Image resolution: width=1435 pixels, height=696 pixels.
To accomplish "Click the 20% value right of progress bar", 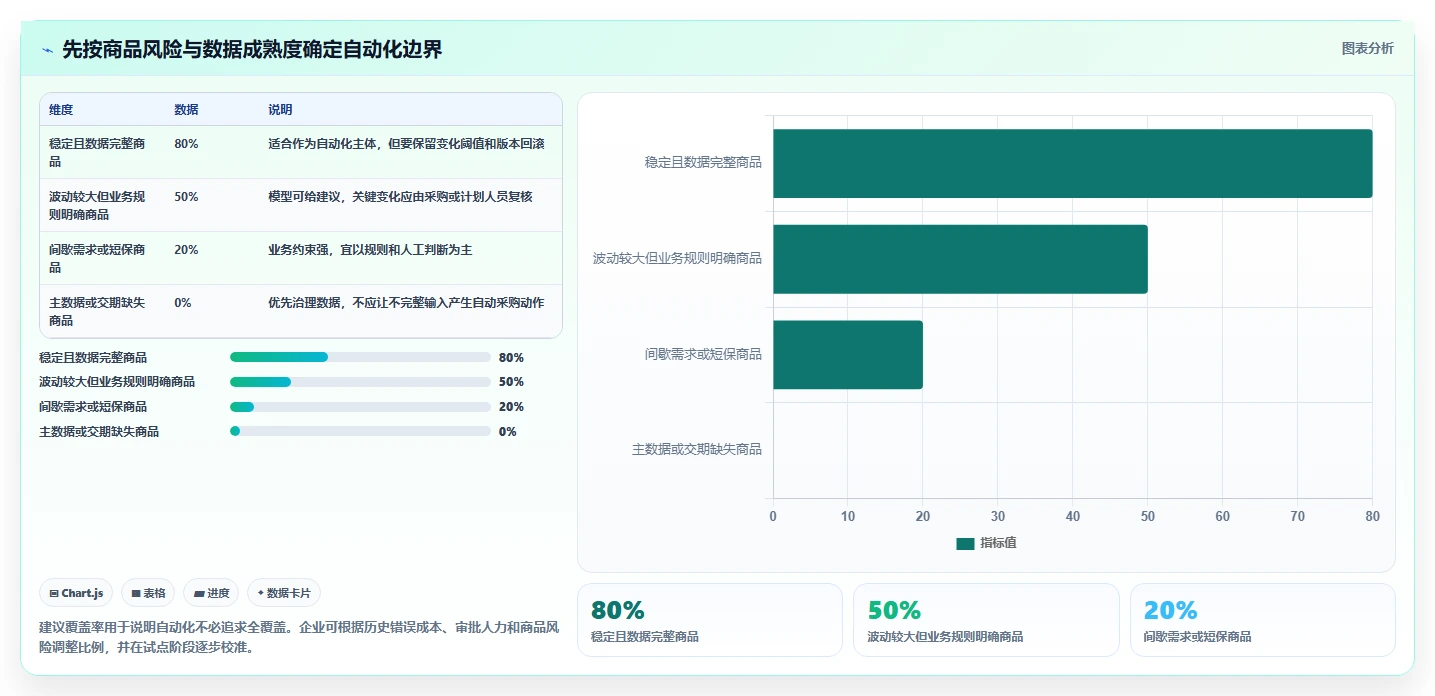I will click(x=511, y=407).
